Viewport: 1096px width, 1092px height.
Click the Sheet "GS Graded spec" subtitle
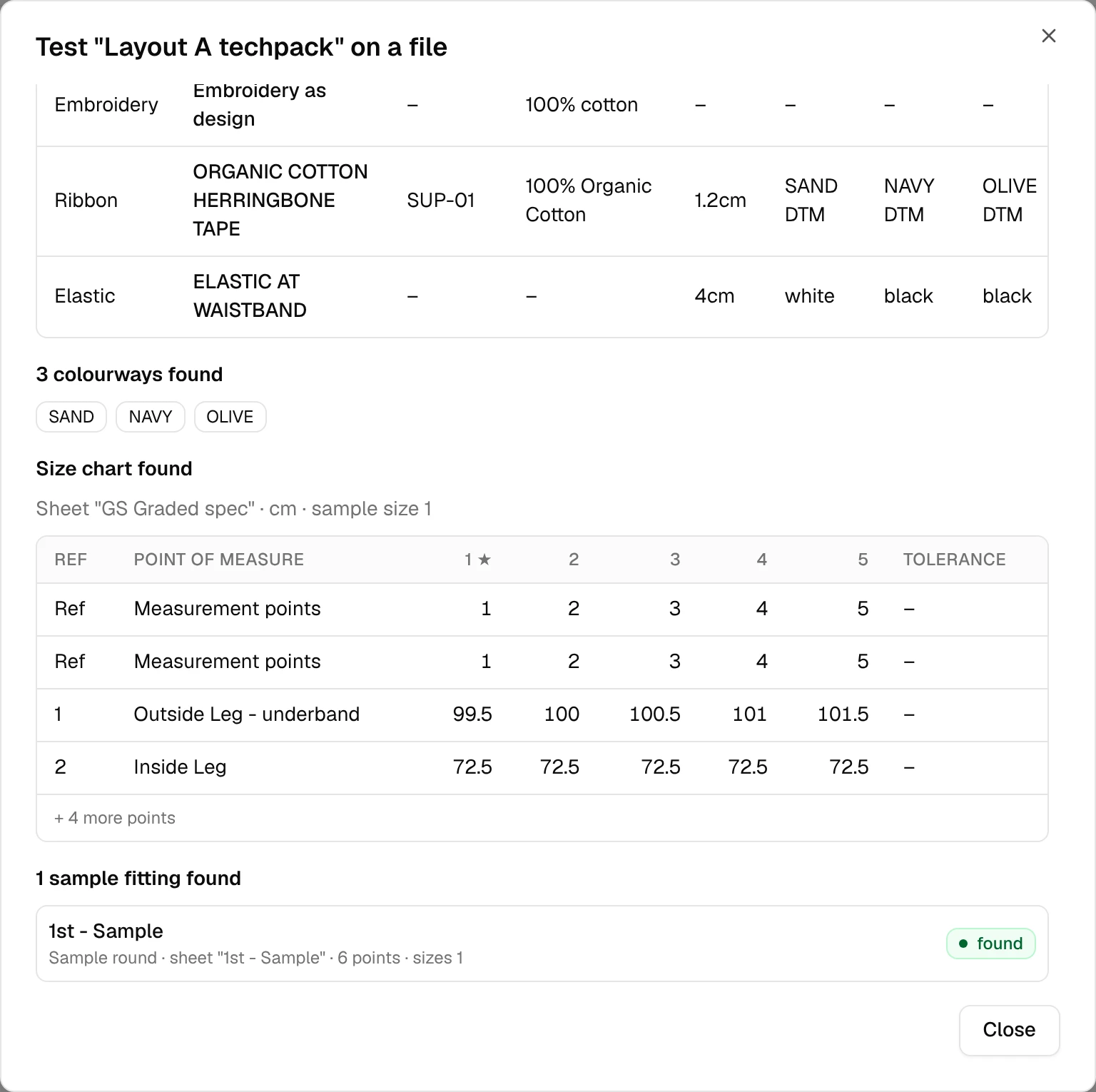[x=234, y=509]
